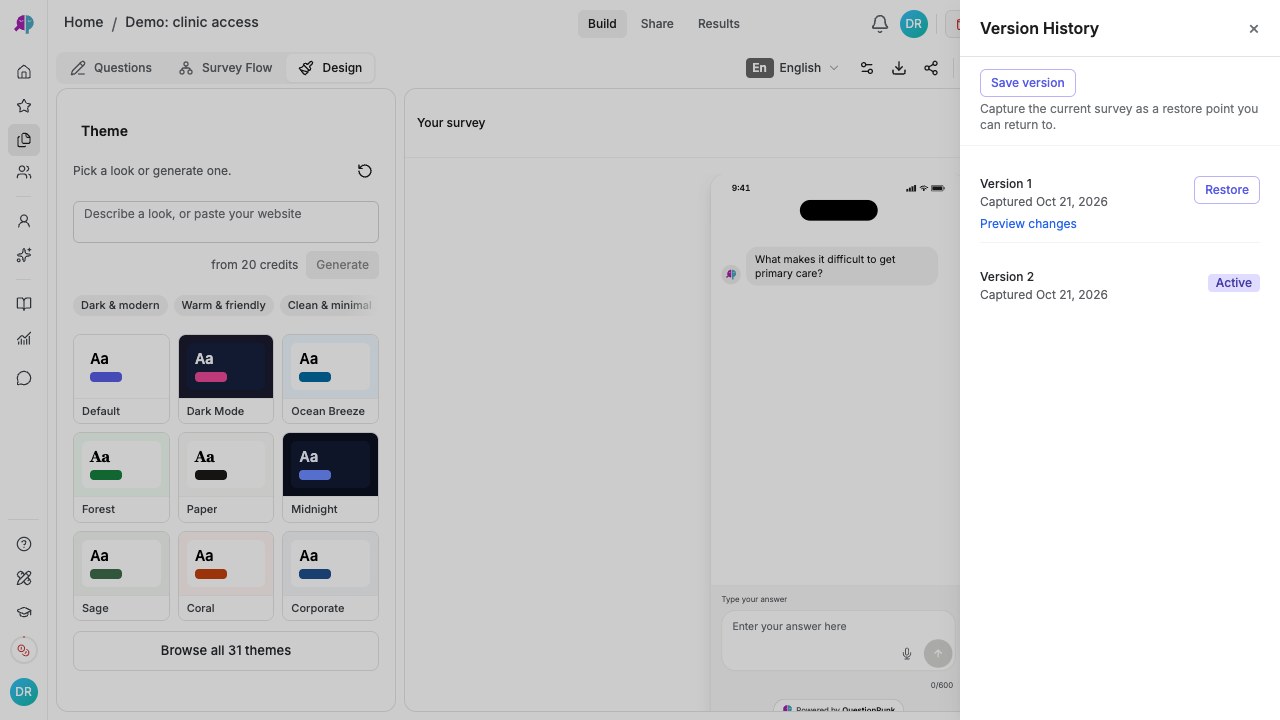The image size is (1280, 720).
Task: Click the graduation cap icon in the sidebar
Action: 24,612
